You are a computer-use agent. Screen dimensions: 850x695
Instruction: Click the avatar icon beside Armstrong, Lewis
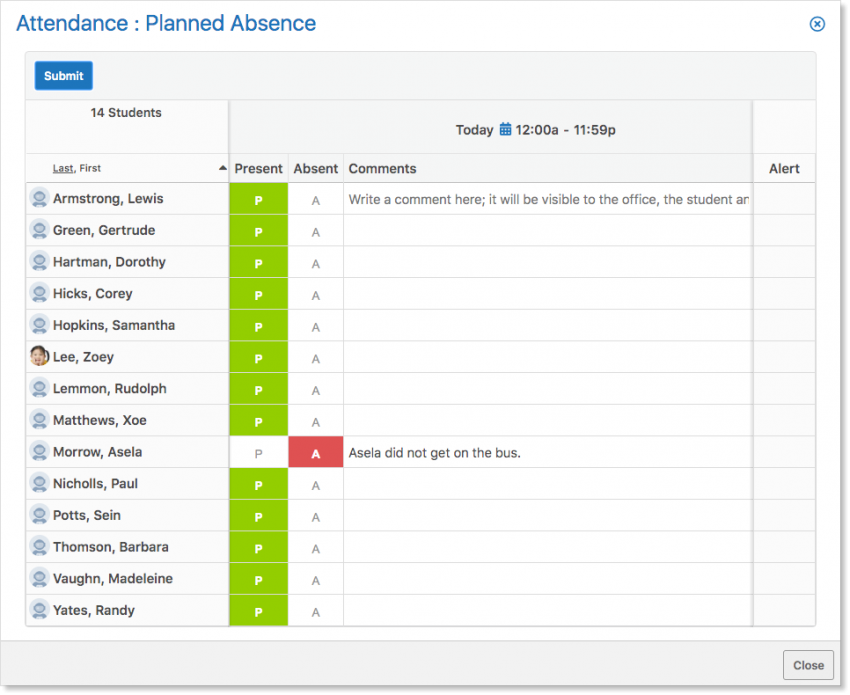tap(39, 198)
